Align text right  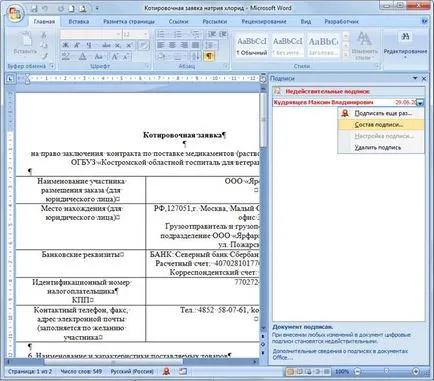click(x=184, y=45)
